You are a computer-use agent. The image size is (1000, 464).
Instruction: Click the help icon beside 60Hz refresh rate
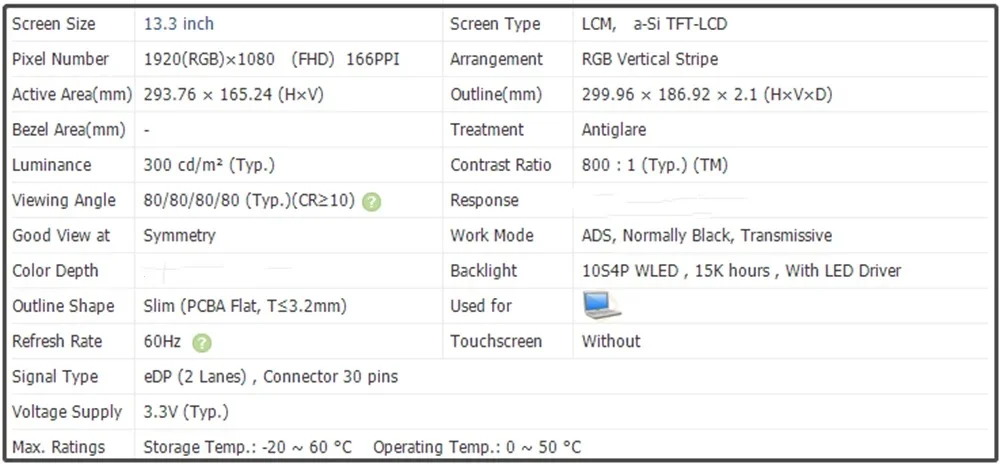click(x=202, y=343)
